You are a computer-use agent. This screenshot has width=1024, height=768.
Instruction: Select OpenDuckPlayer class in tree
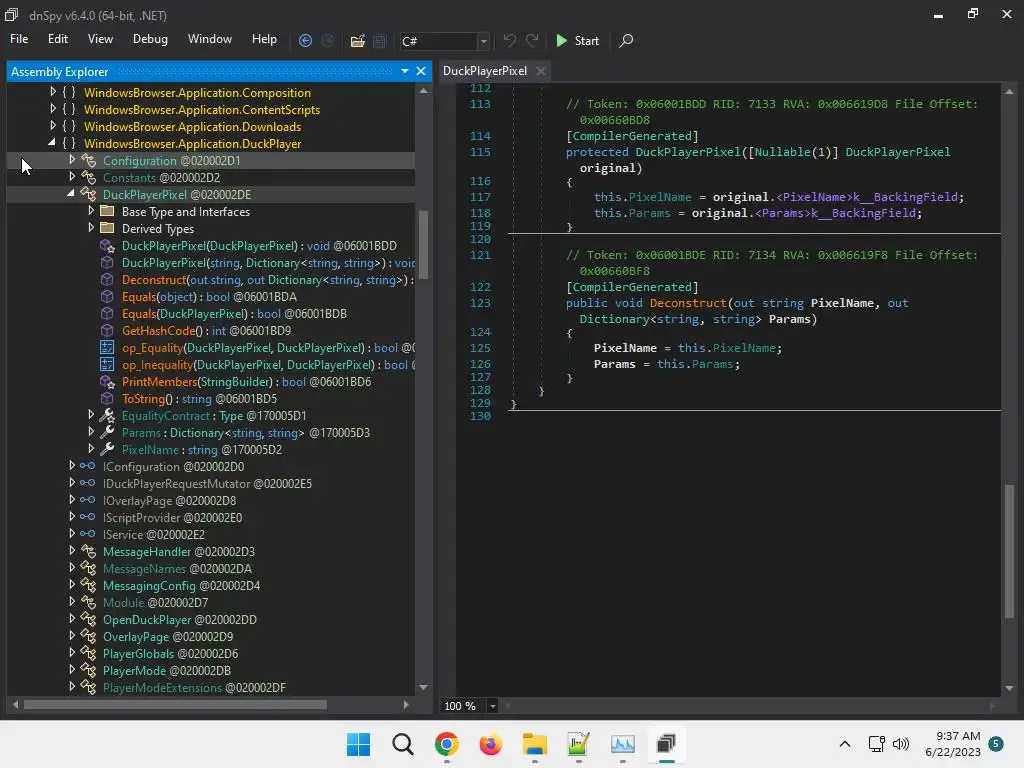click(x=180, y=619)
